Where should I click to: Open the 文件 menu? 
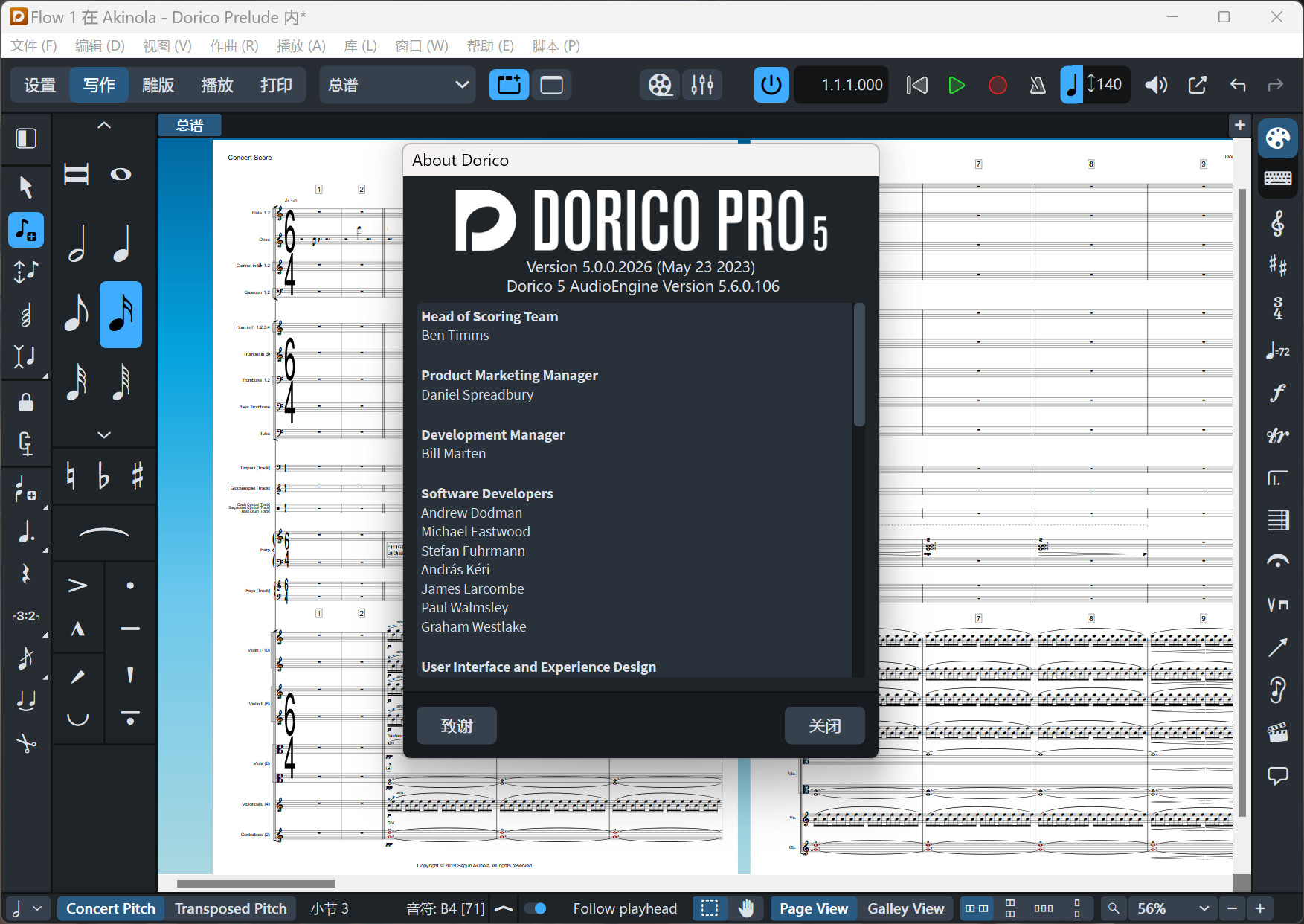pos(33,46)
